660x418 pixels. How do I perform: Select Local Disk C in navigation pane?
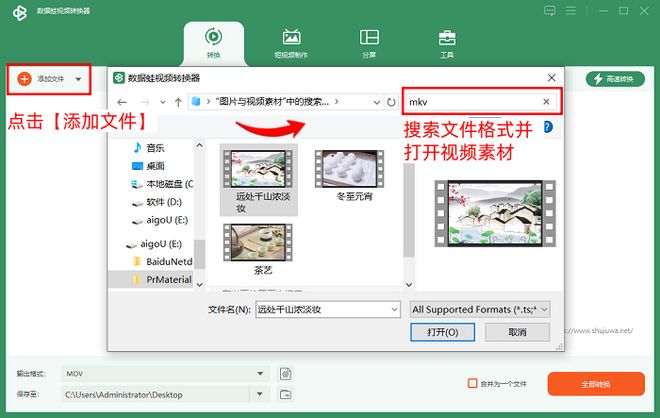(x=162, y=184)
